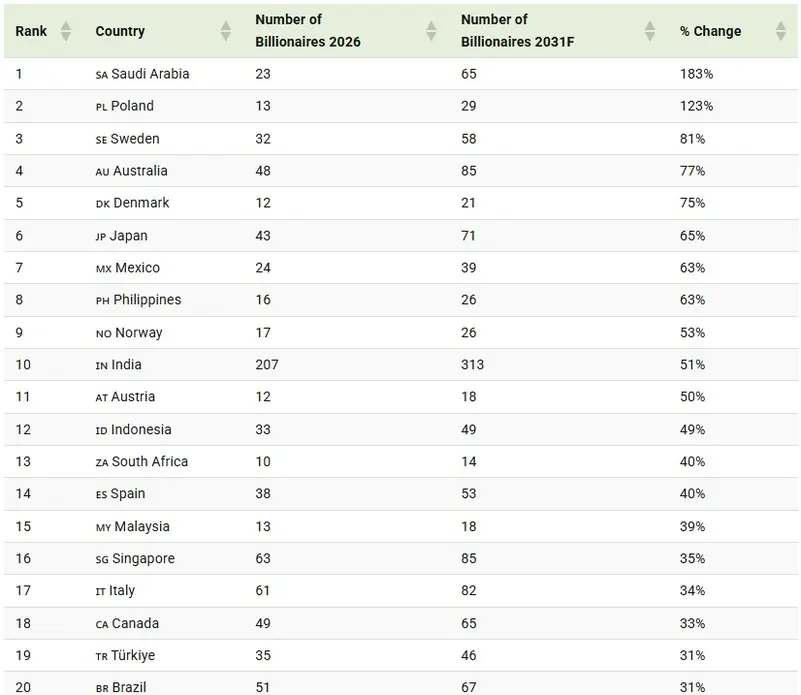Sort table by Rank column arrows
Screen dimensions: 801x695
tap(65, 31)
